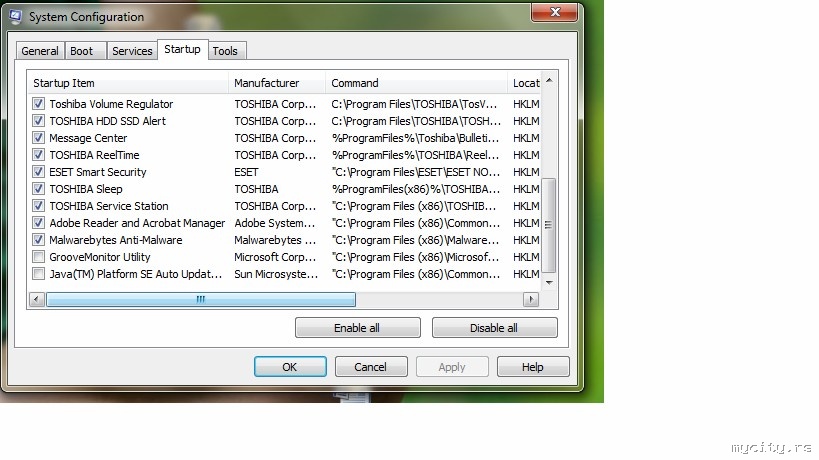Switch to the Services tab
Screen dimensions: 819x460
tap(132, 51)
